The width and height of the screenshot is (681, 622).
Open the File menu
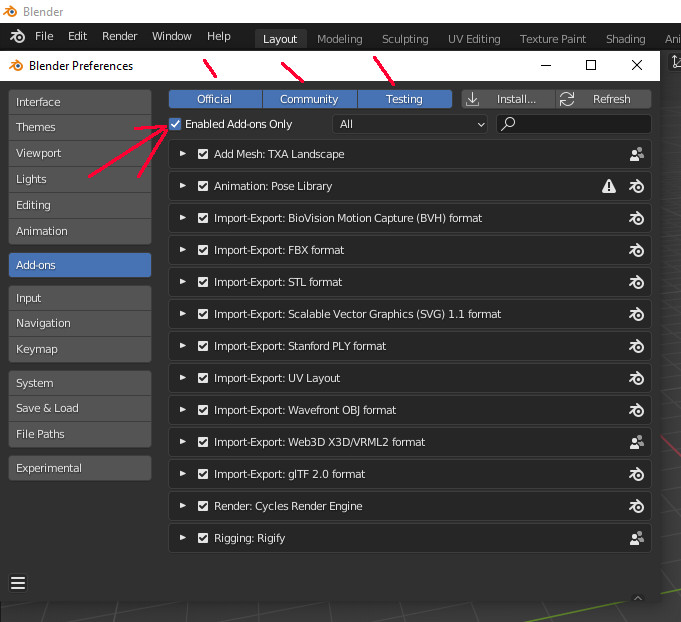coord(44,36)
